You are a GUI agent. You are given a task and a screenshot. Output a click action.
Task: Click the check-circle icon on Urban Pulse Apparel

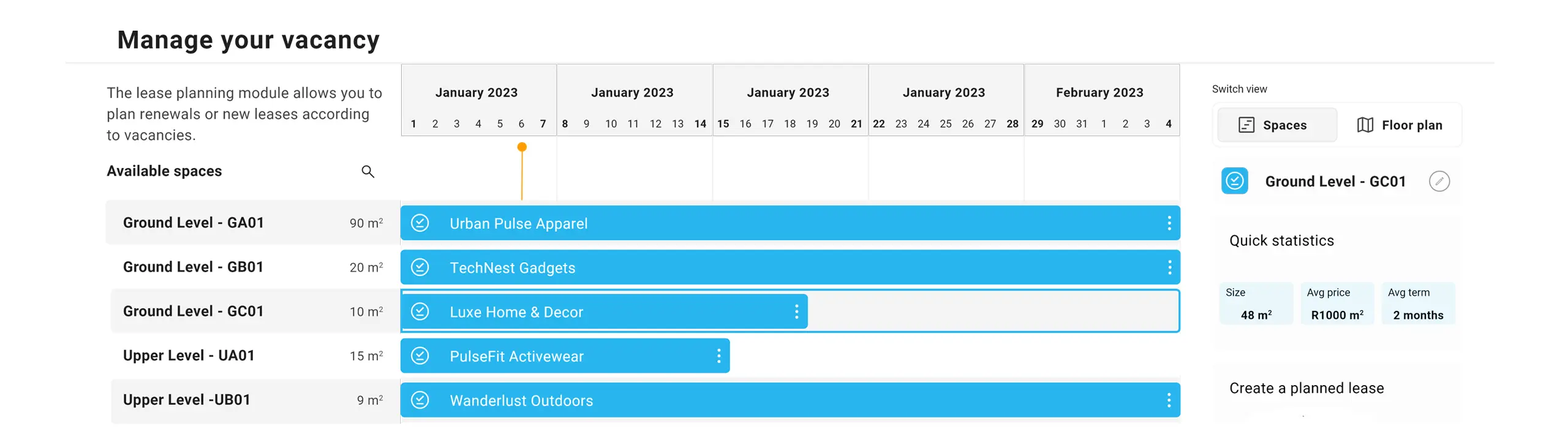(420, 223)
